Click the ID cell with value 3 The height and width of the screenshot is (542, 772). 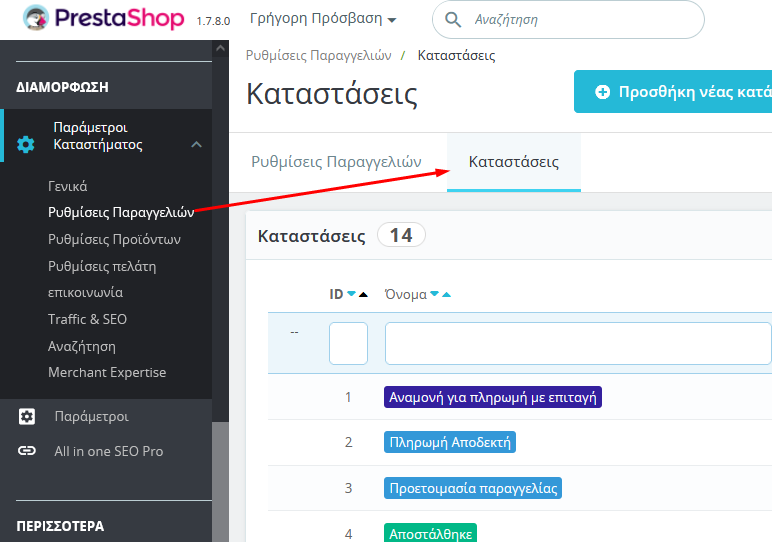(348, 488)
